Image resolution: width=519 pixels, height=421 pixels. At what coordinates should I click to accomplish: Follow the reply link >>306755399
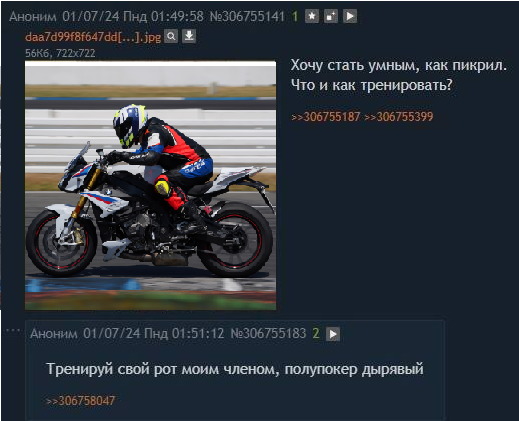coord(399,117)
